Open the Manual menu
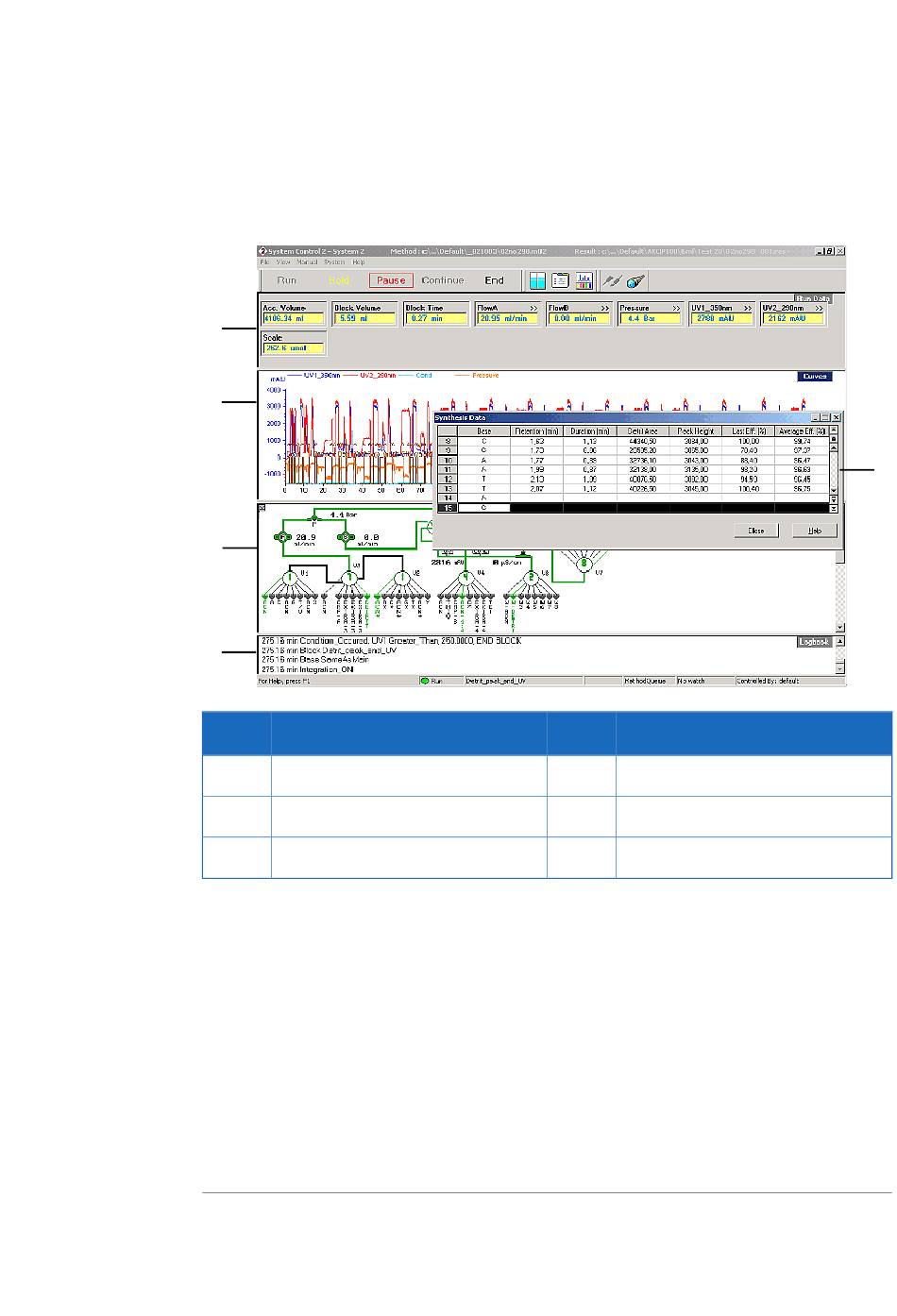The image size is (897, 1316). coord(307,262)
